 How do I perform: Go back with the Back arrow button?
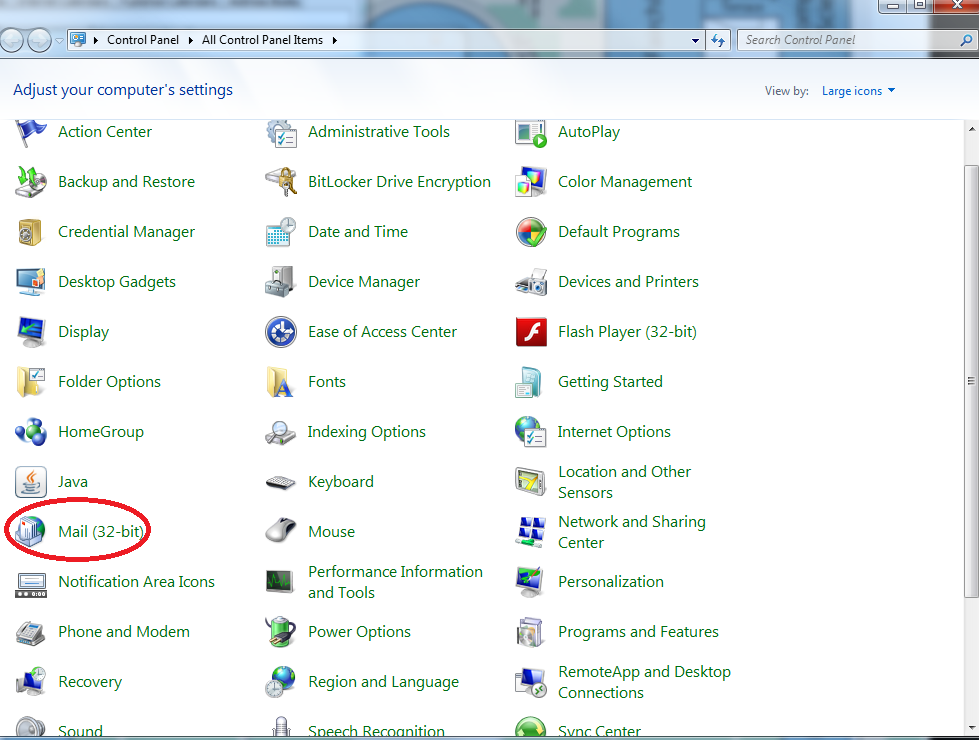tap(11, 41)
